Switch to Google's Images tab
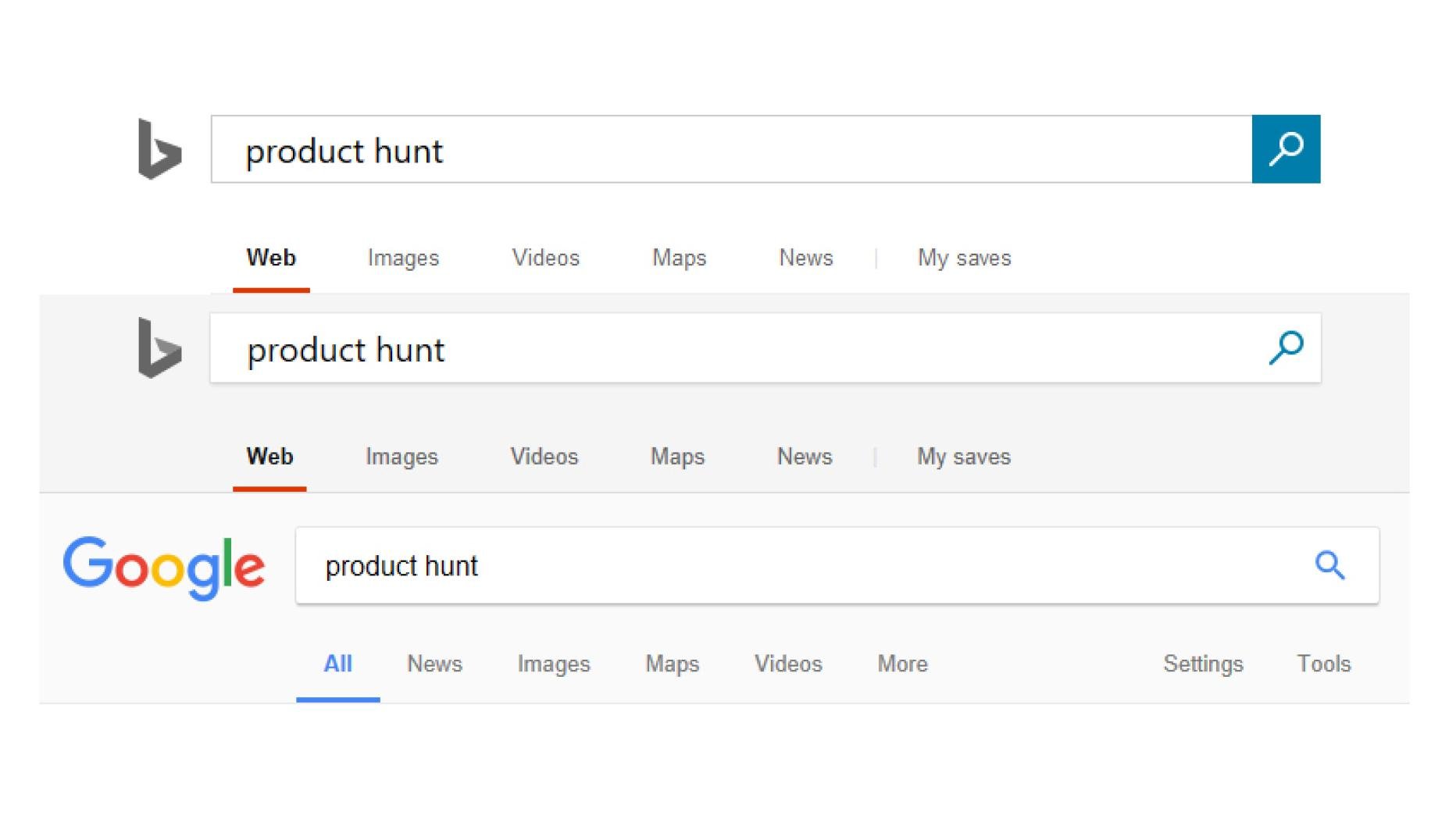Viewport: 1456px width, 819px height. (x=553, y=664)
